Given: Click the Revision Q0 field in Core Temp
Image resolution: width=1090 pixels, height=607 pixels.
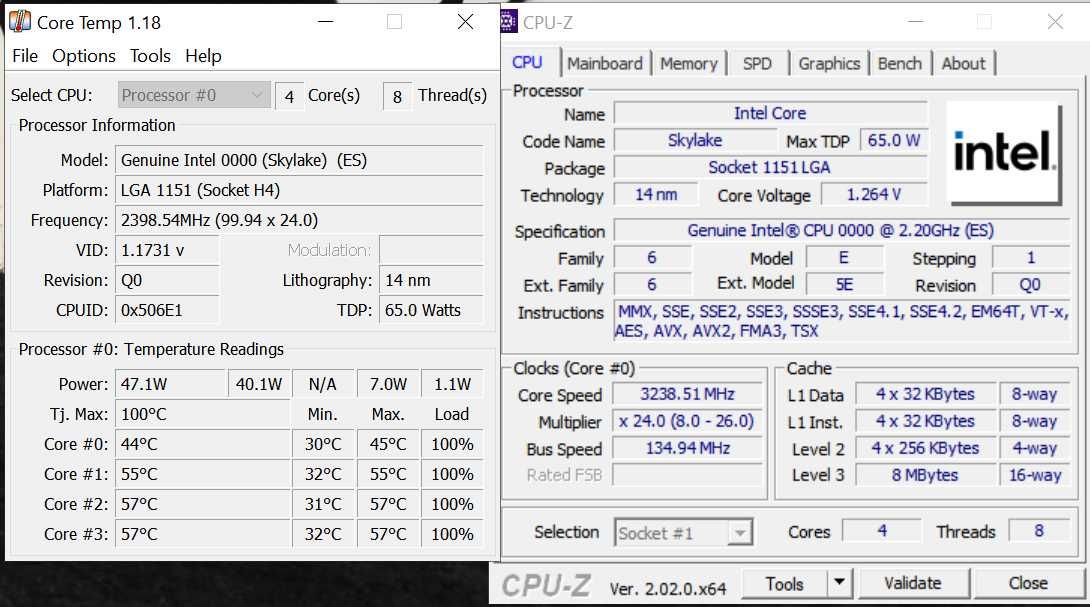Looking at the screenshot, I should [x=167, y=280].
